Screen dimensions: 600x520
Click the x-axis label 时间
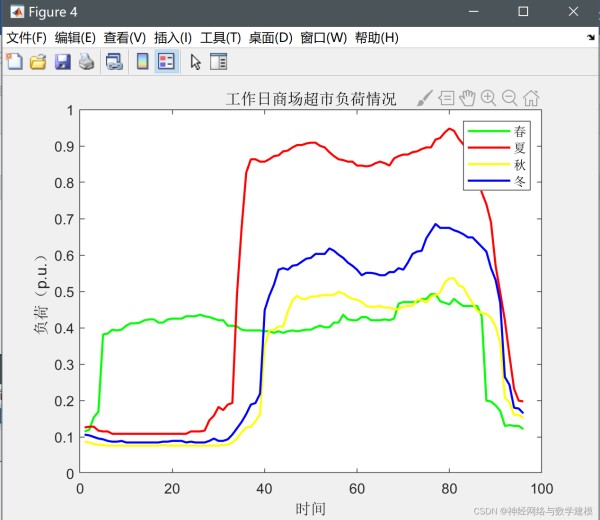[x=310, y=509]
